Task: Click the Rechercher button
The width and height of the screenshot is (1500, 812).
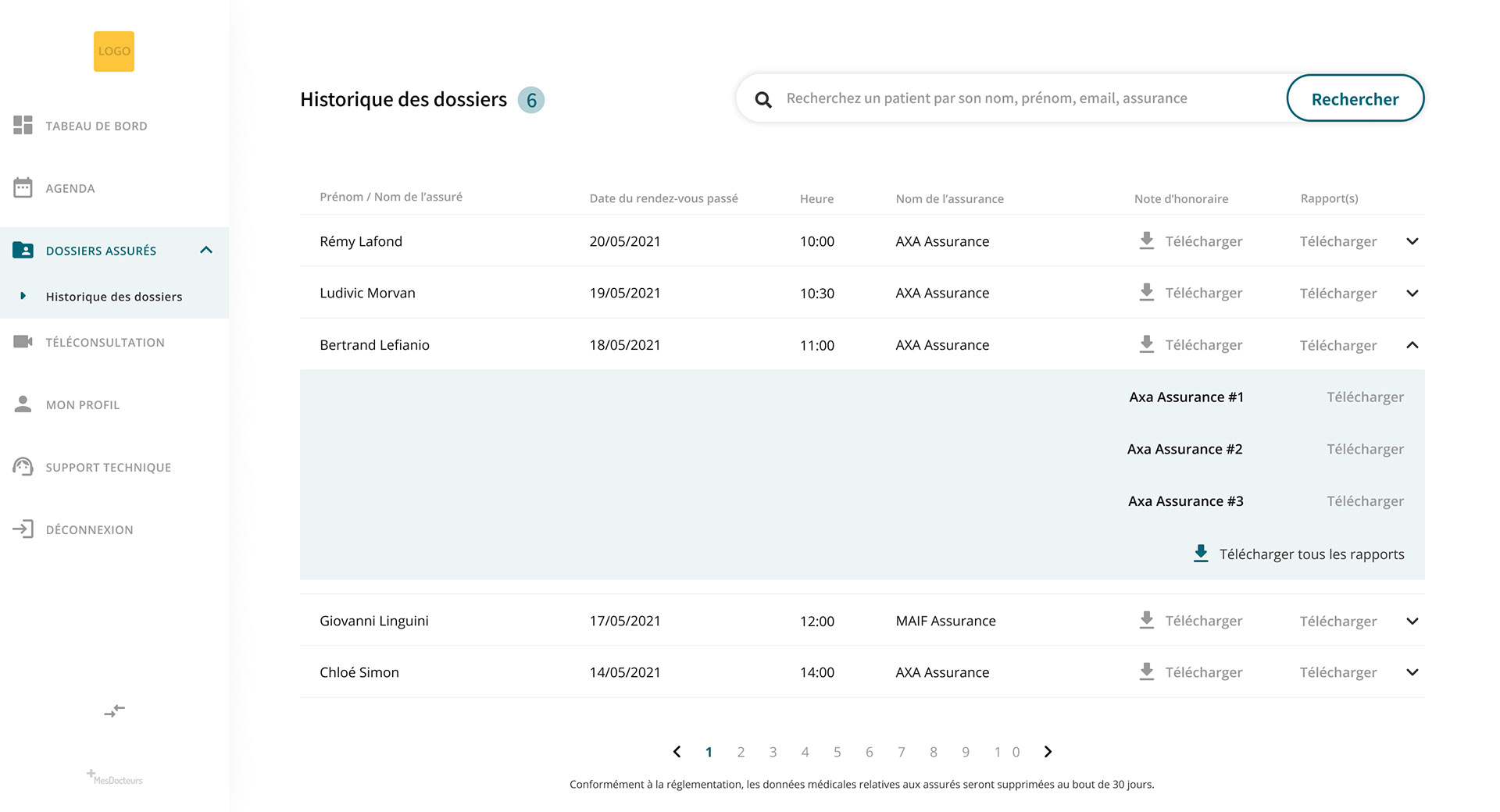Action: [1355, 98]
